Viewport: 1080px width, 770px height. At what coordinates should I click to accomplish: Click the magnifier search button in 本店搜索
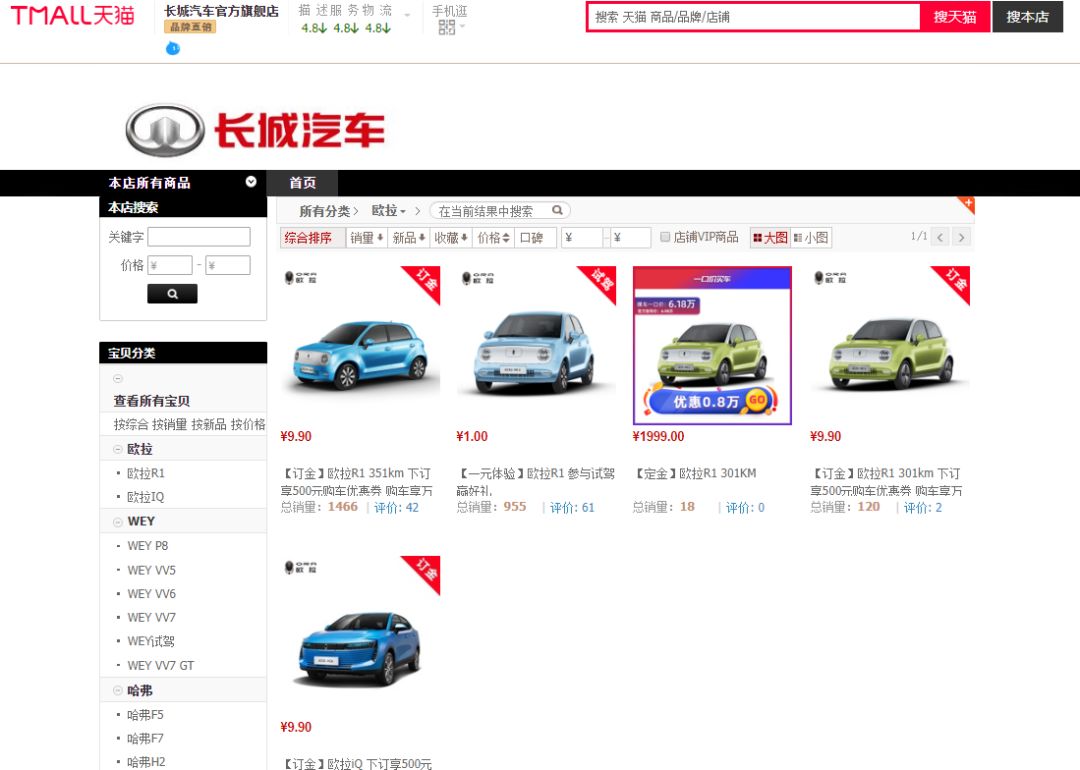tap(172, 293)
